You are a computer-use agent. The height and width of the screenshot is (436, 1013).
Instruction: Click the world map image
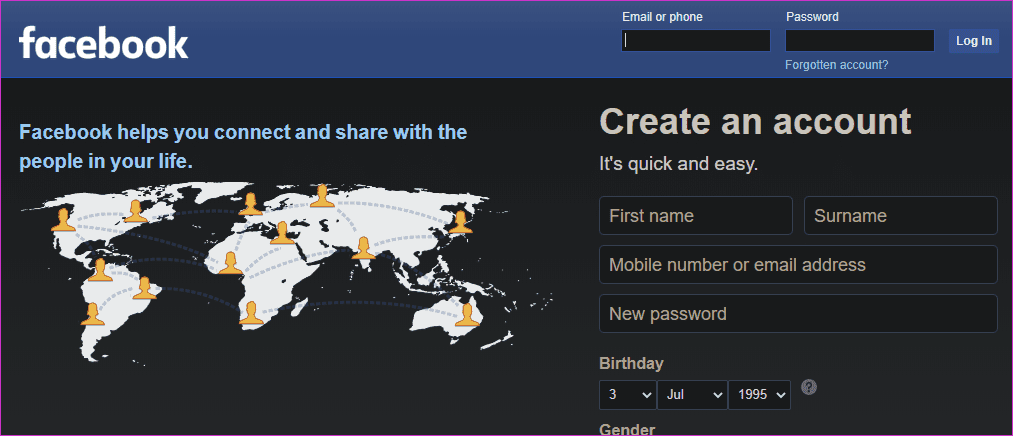[286, 273]
